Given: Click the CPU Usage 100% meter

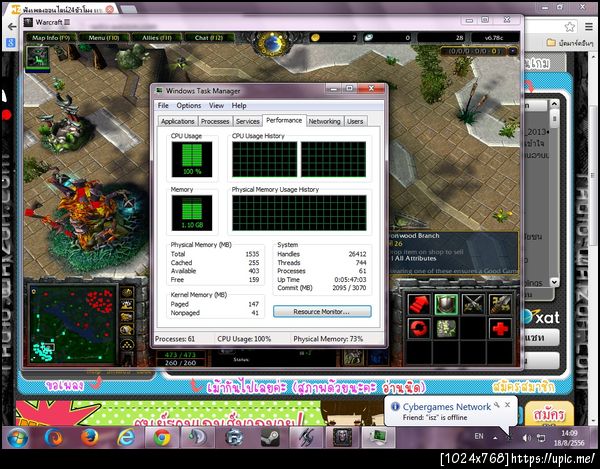Looking at the screenshot, I should [x=192, y=159].
